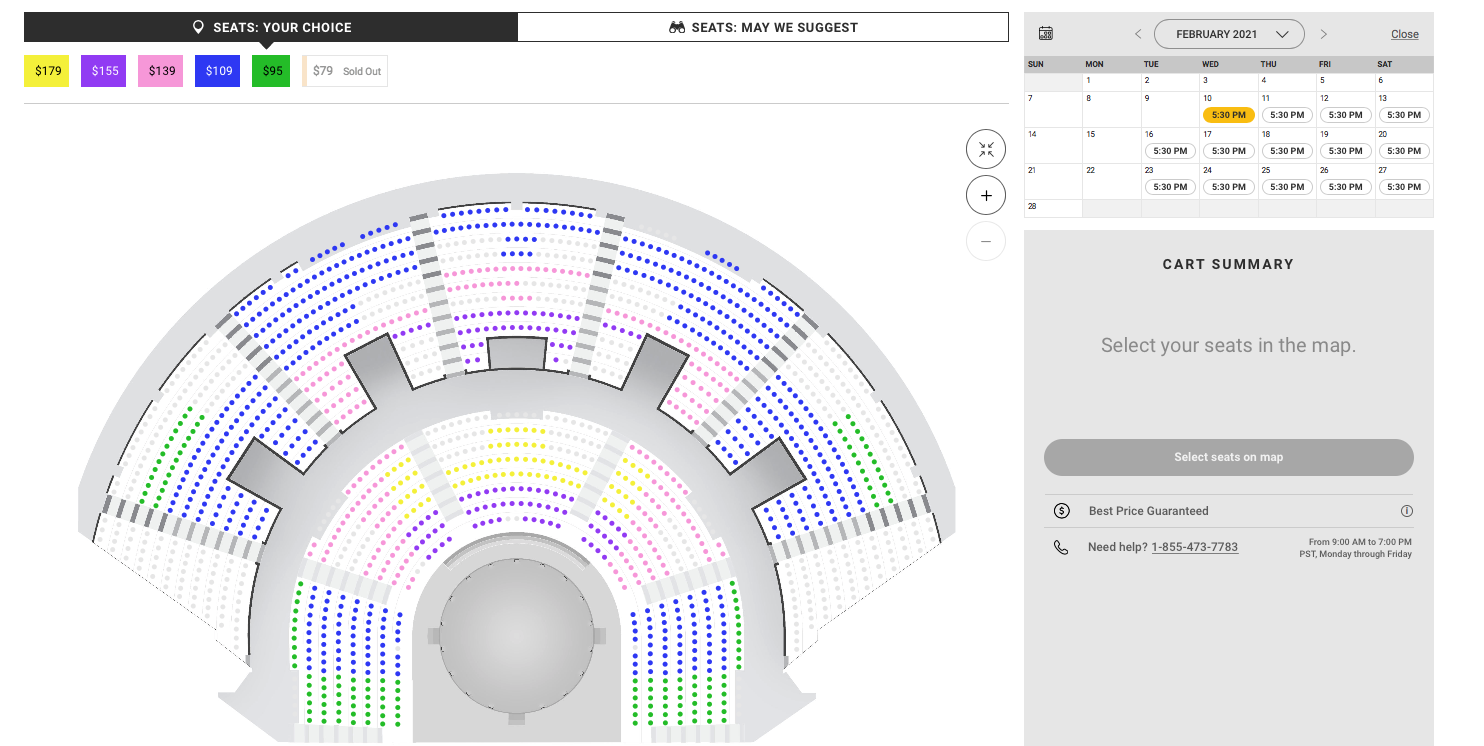This screenshot has width=1484, height=746.
Task: Switch to Seats: Your Choice tab
Action: point(271,27)
